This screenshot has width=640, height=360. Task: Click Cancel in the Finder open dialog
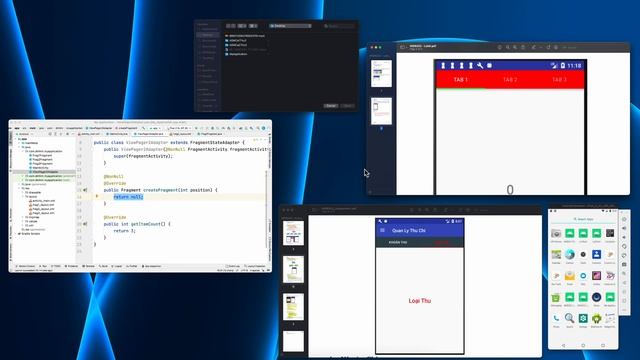click(331, 106)
